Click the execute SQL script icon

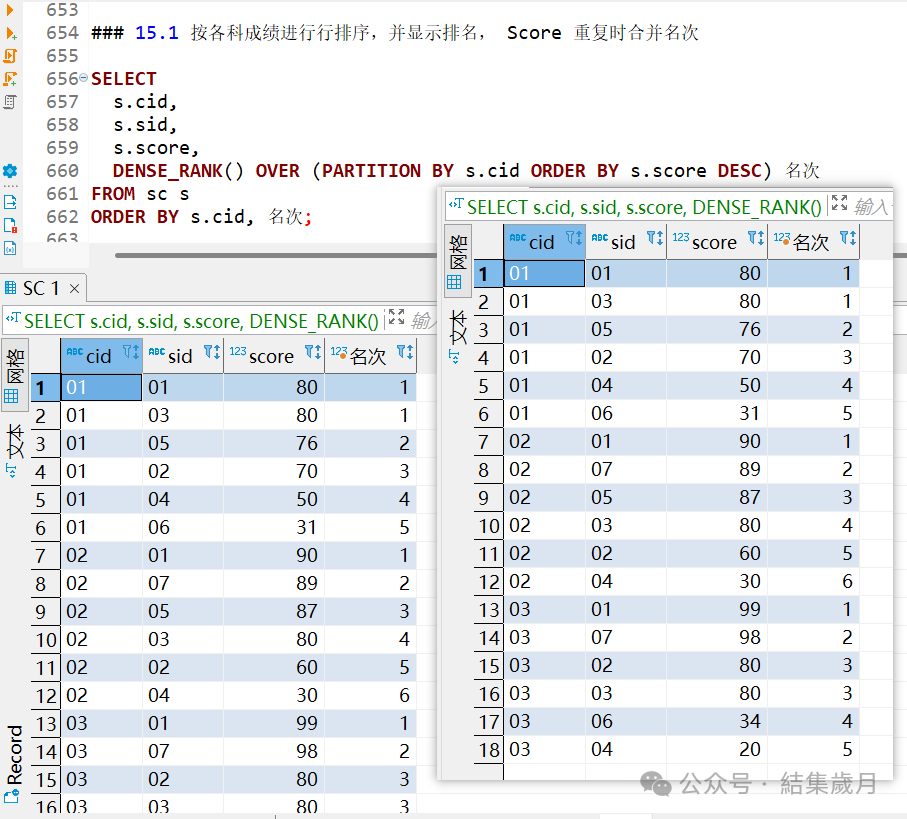[10, 56]
